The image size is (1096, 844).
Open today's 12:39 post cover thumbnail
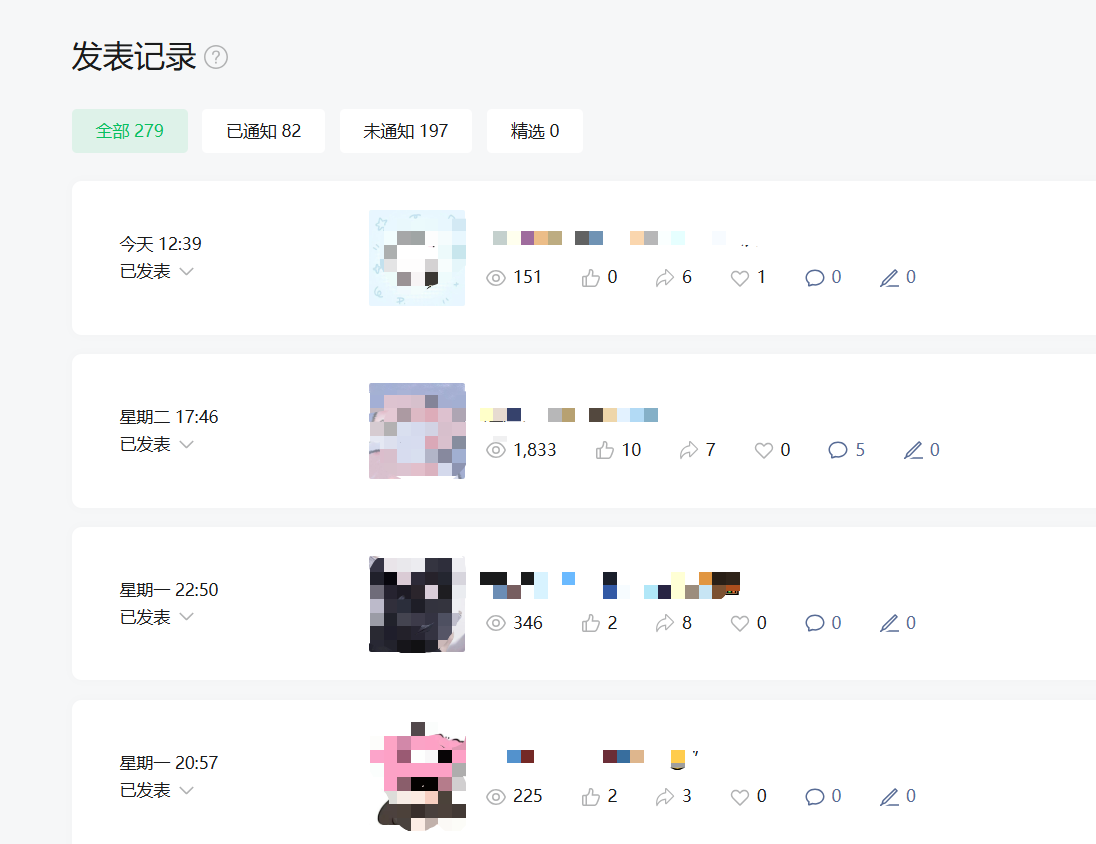pyautogui.click(x=417, y=258)
